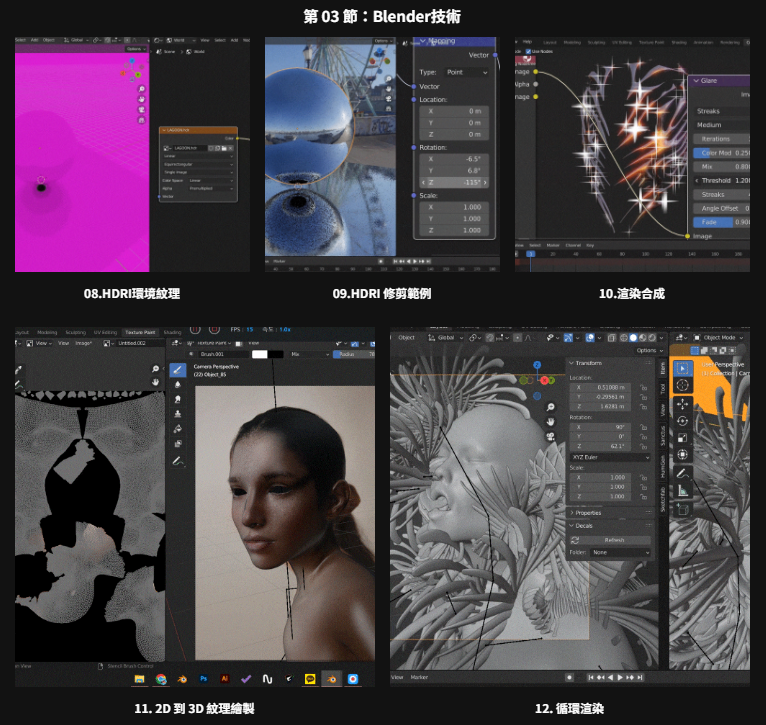Select the Annotate pencil tool in screenshot 12
The height and width of the screenshot is (725, 766).
pyautogui.click(x=682, y=473)
